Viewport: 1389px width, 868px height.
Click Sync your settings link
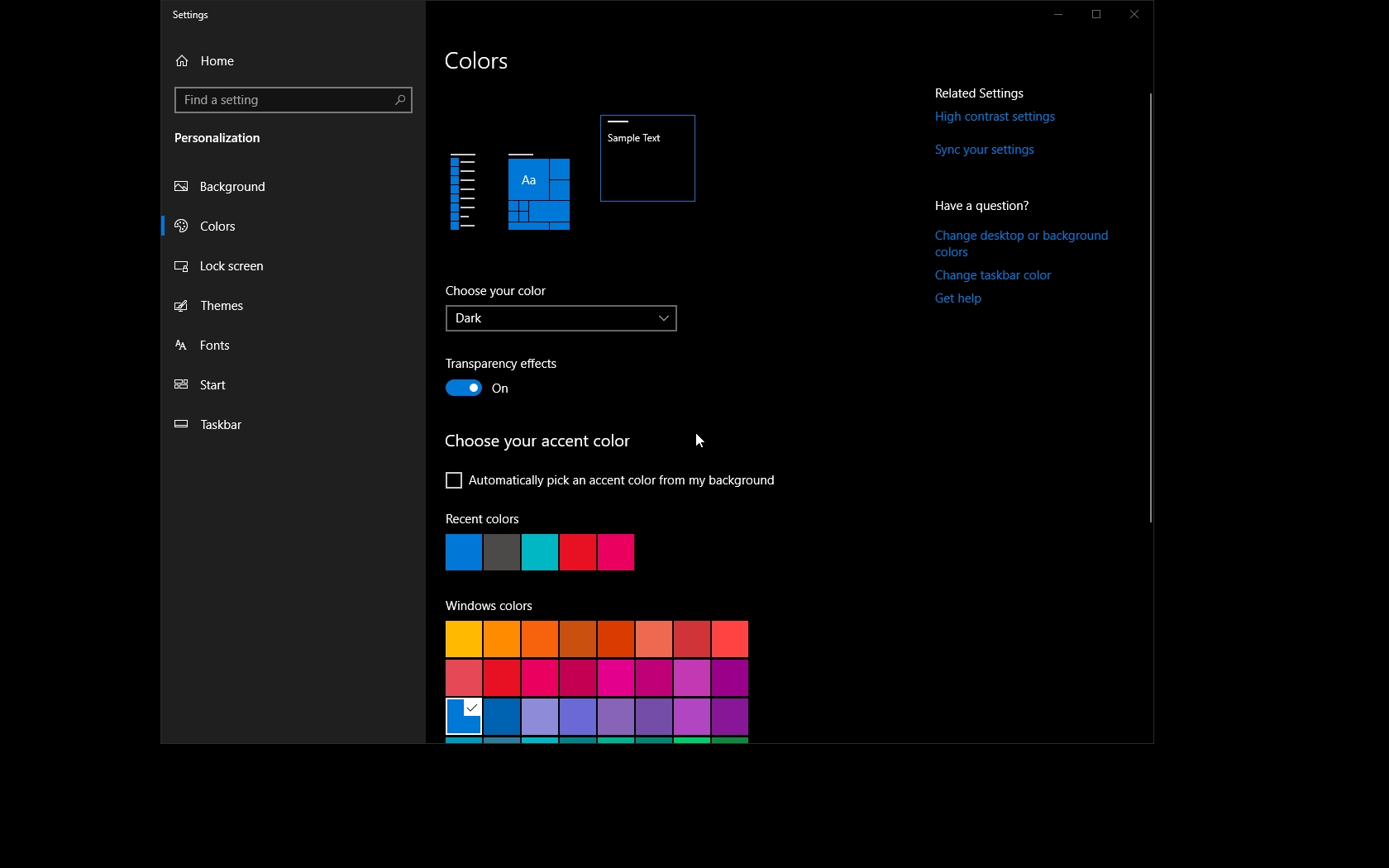click(x=984, y=150)
